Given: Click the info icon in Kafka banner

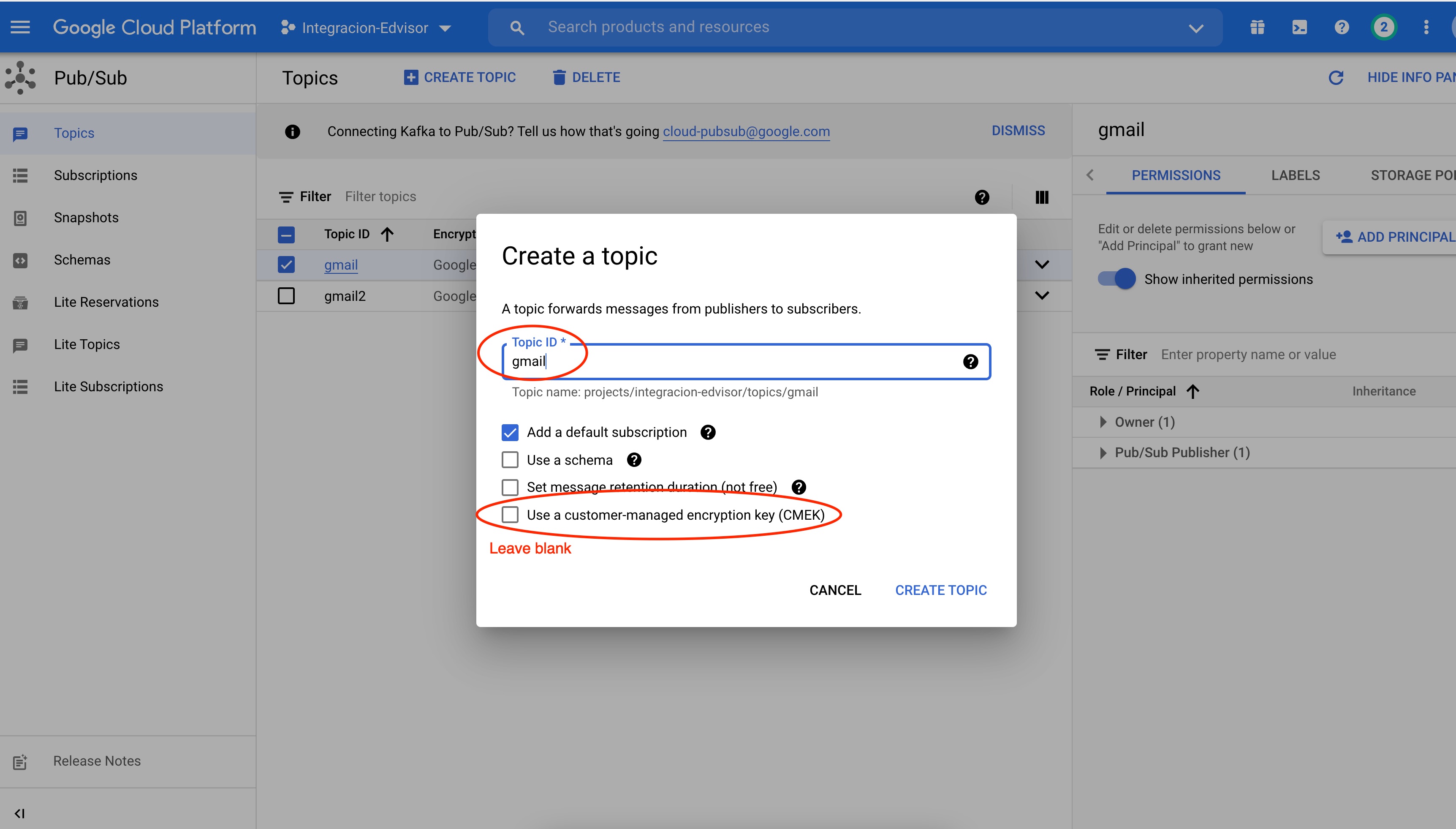Looking at the screenshot, I should click(x=293, y=131).
